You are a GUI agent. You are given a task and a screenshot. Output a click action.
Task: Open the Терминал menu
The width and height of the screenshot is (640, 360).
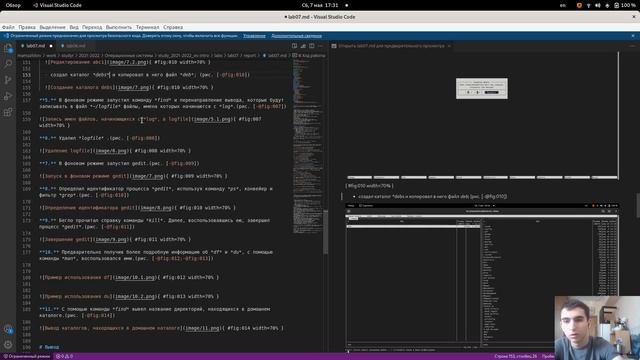click(147, 27)
